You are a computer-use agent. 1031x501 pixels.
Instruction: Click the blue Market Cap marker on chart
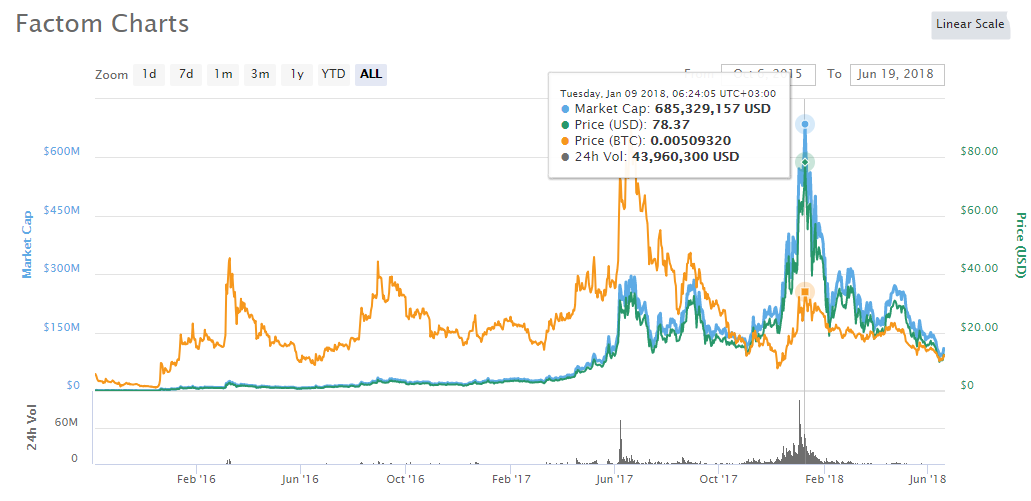(x=805, y=124)
